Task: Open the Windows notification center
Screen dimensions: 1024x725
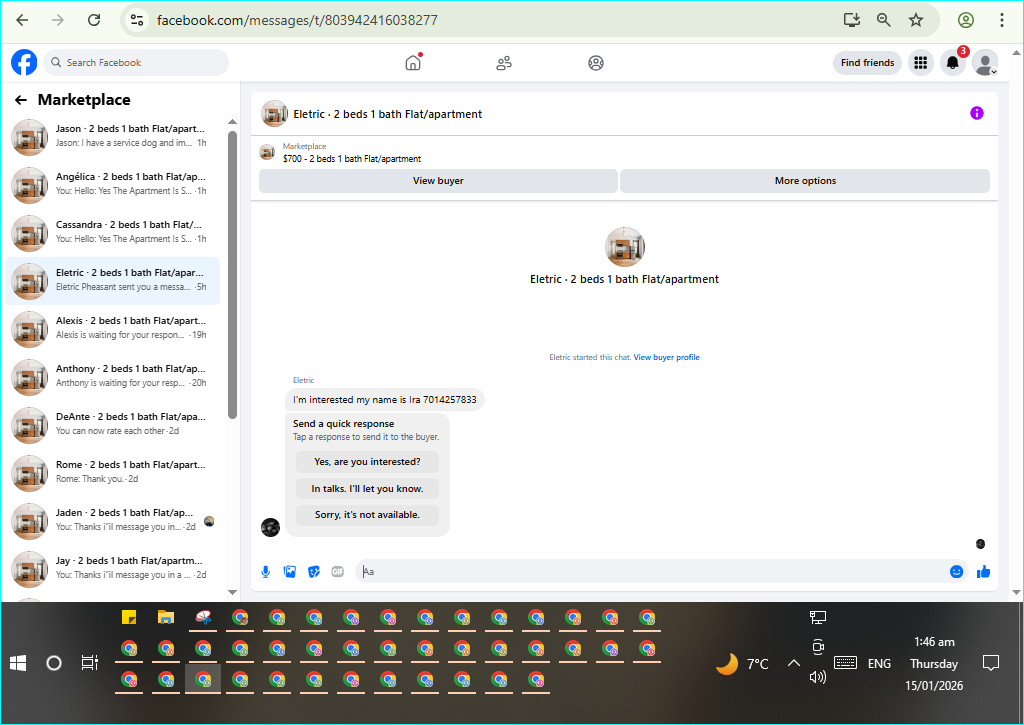Action: tap(991, 664)
